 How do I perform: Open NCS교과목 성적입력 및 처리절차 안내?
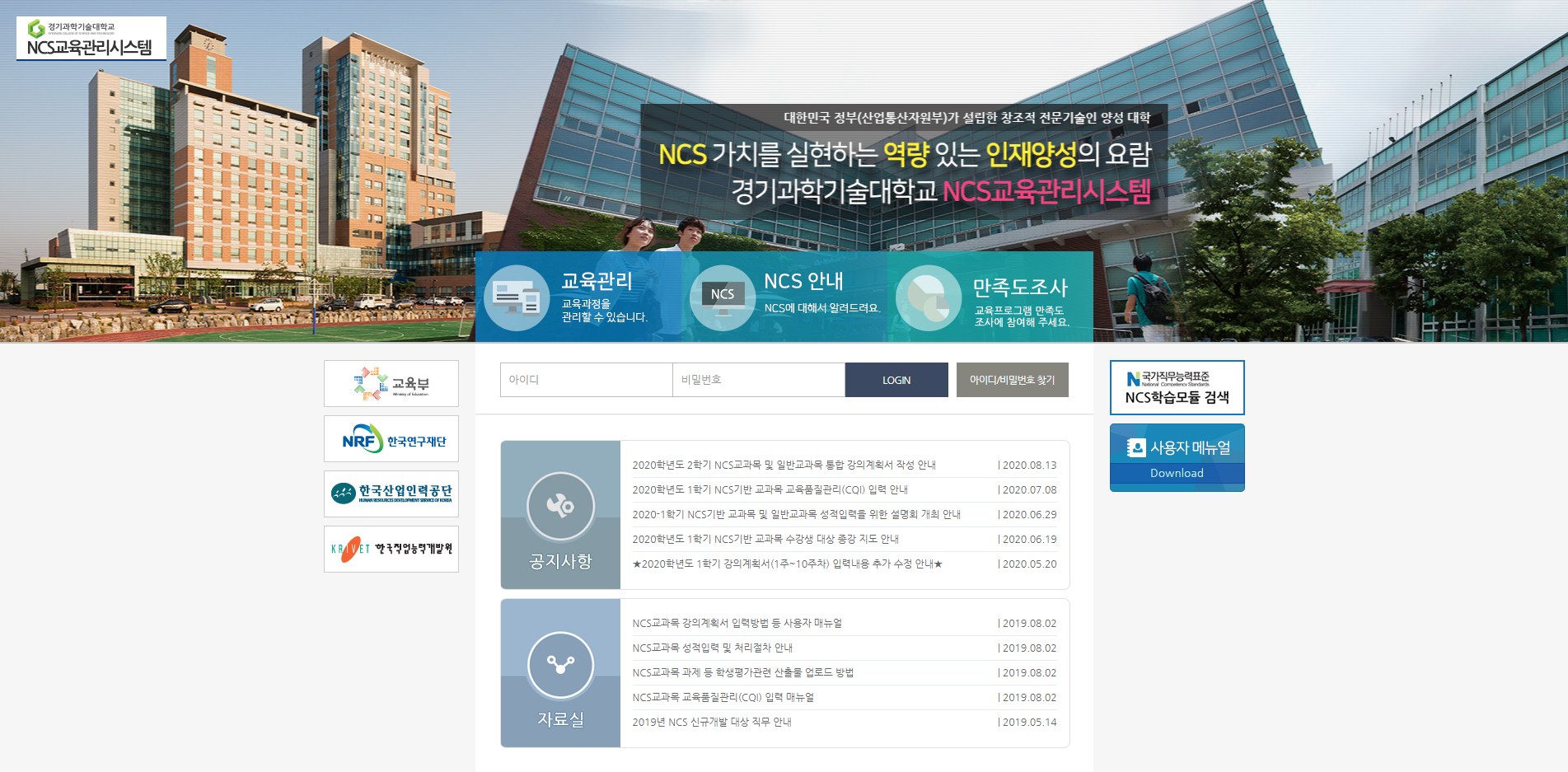(712, 648)
